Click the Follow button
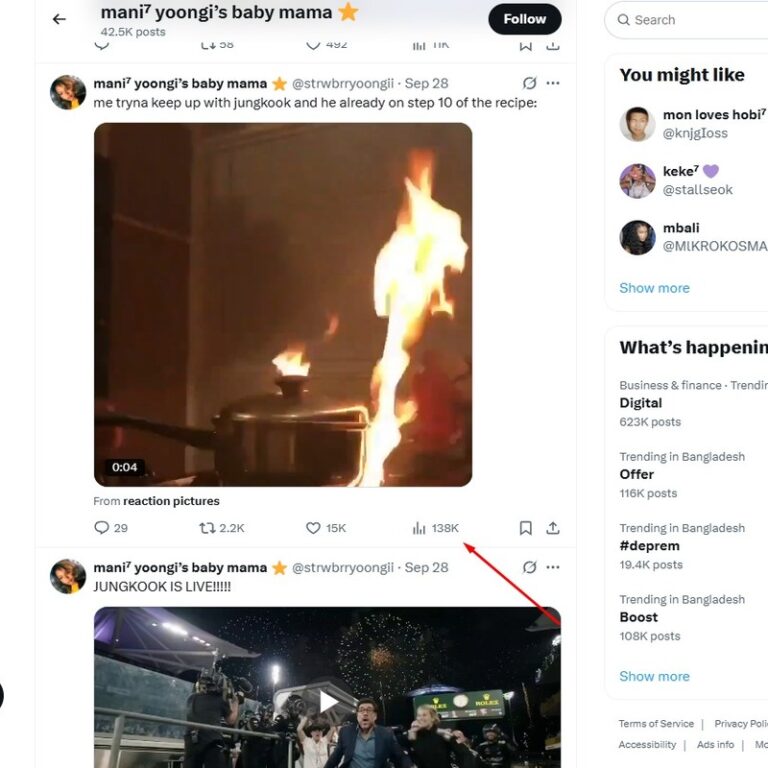Screen dimensions: 768x768 pyautogui.click(x=524, y=19)
